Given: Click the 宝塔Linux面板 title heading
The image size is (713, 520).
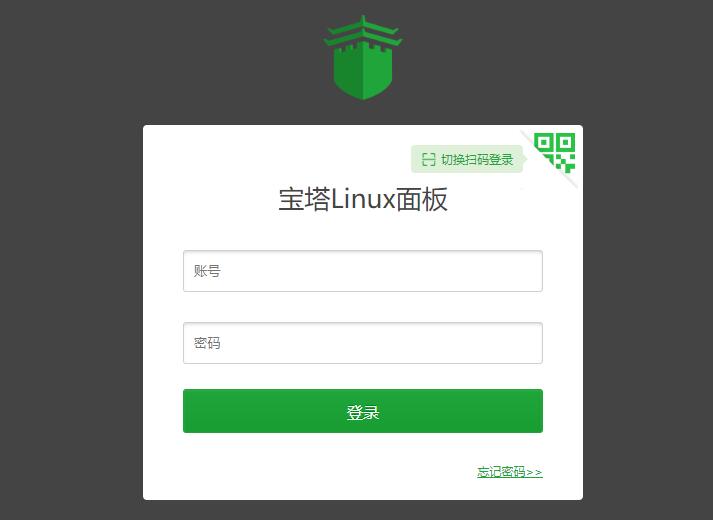Looking at the screenshot, I should [363, 200].
